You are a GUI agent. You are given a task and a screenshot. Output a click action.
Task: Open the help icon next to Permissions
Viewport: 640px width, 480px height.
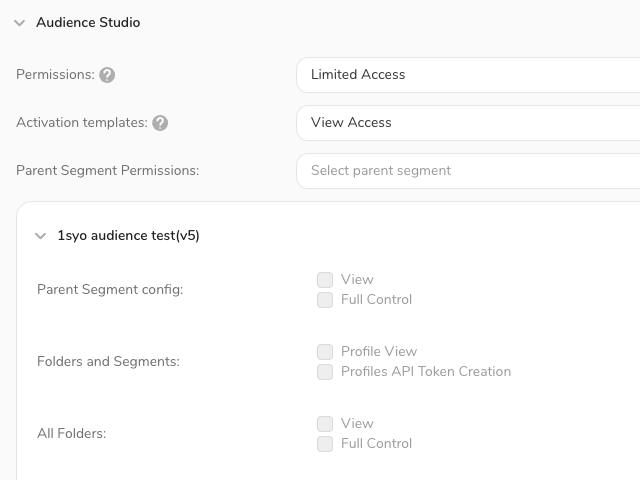(107, 75)
